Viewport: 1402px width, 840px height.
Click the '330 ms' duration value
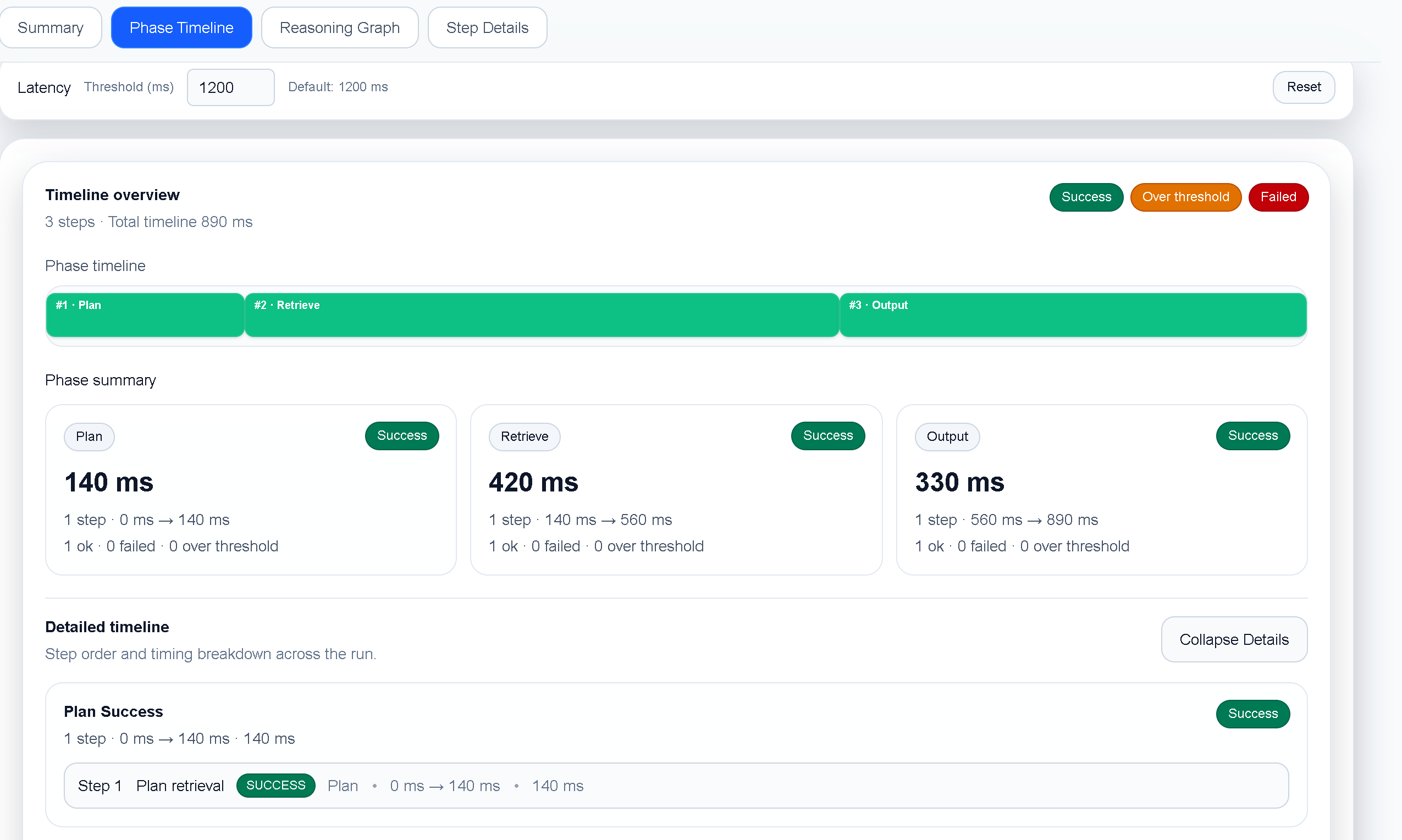(x=959, y=482)
